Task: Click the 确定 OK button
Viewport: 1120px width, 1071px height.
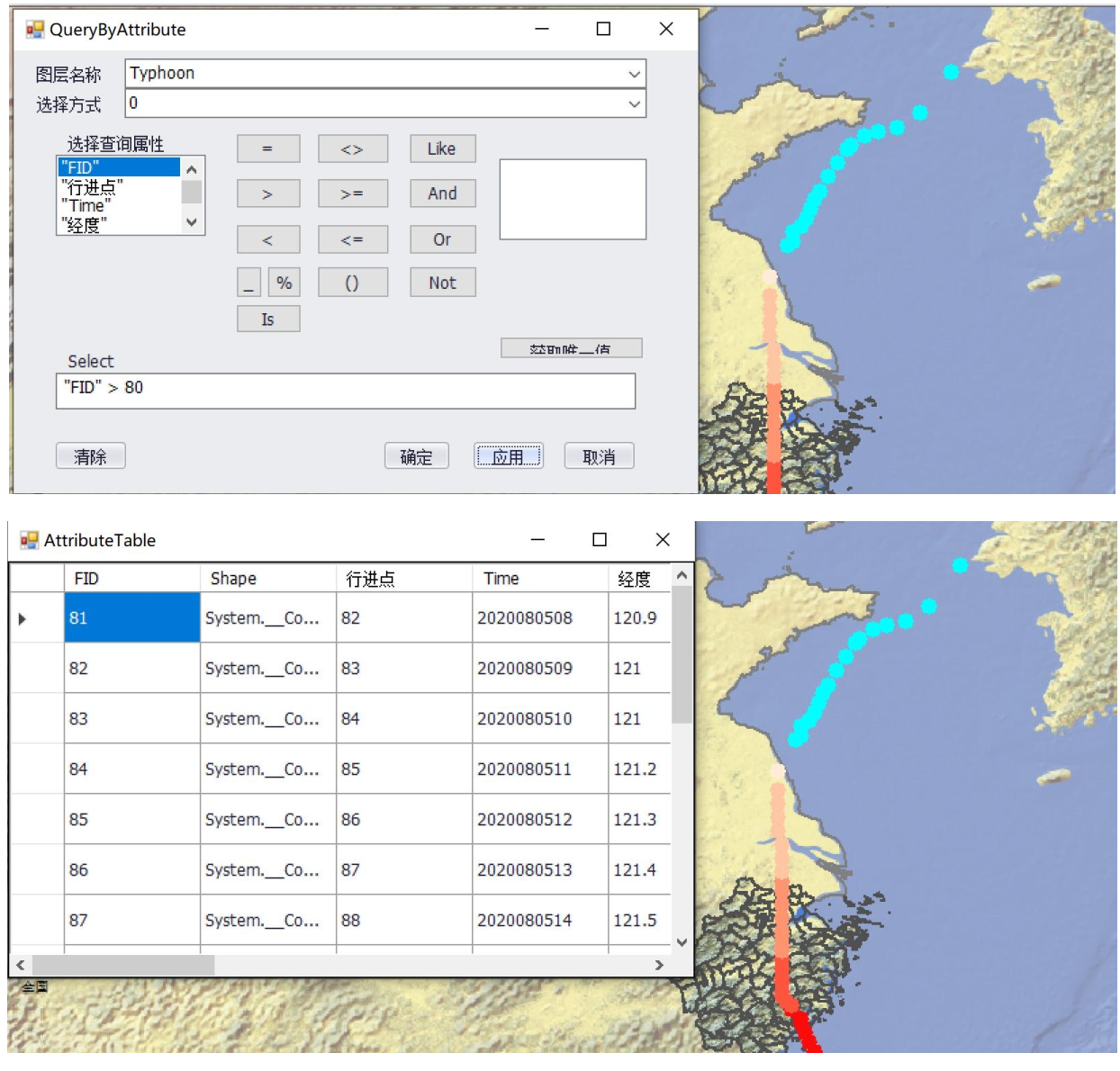Action: [417, 456]
